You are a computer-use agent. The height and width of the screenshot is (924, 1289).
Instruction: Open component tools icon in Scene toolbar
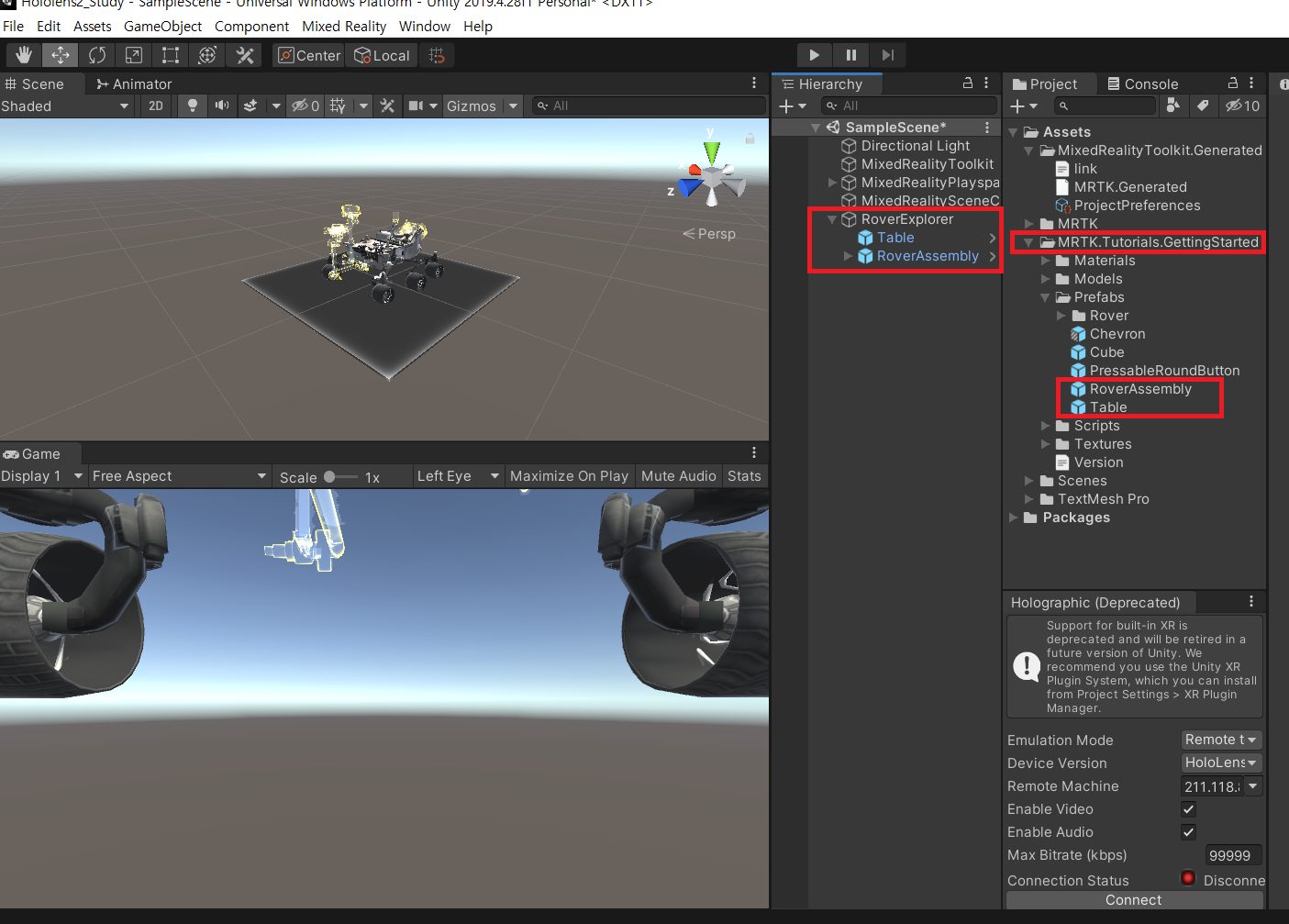click(x=387, y=106)
